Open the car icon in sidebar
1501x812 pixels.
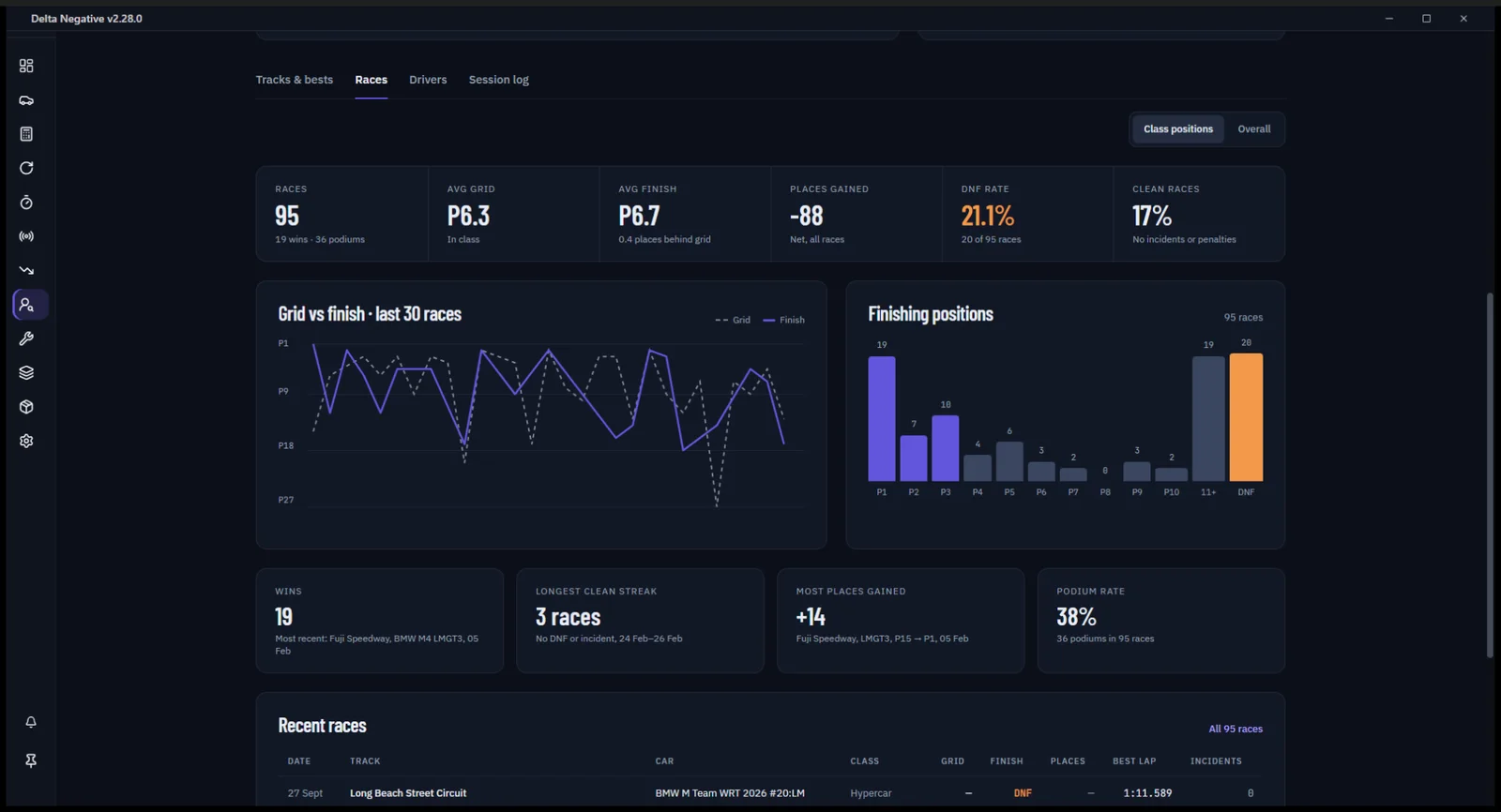[x=26, y=100]
